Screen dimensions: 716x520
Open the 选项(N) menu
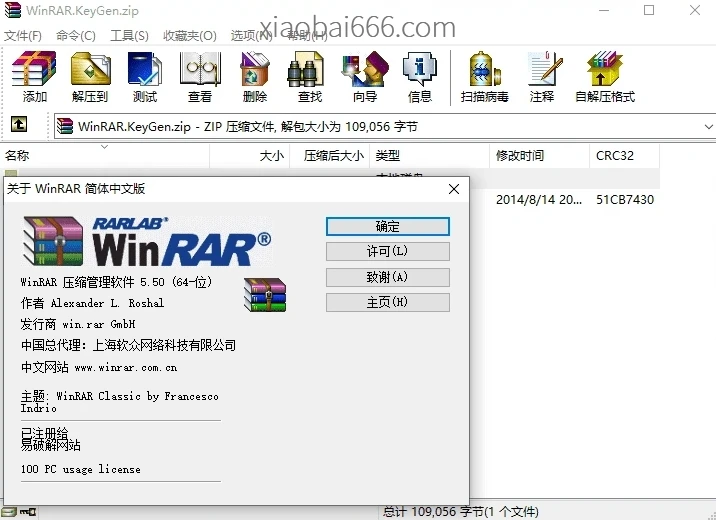point(251,36)
